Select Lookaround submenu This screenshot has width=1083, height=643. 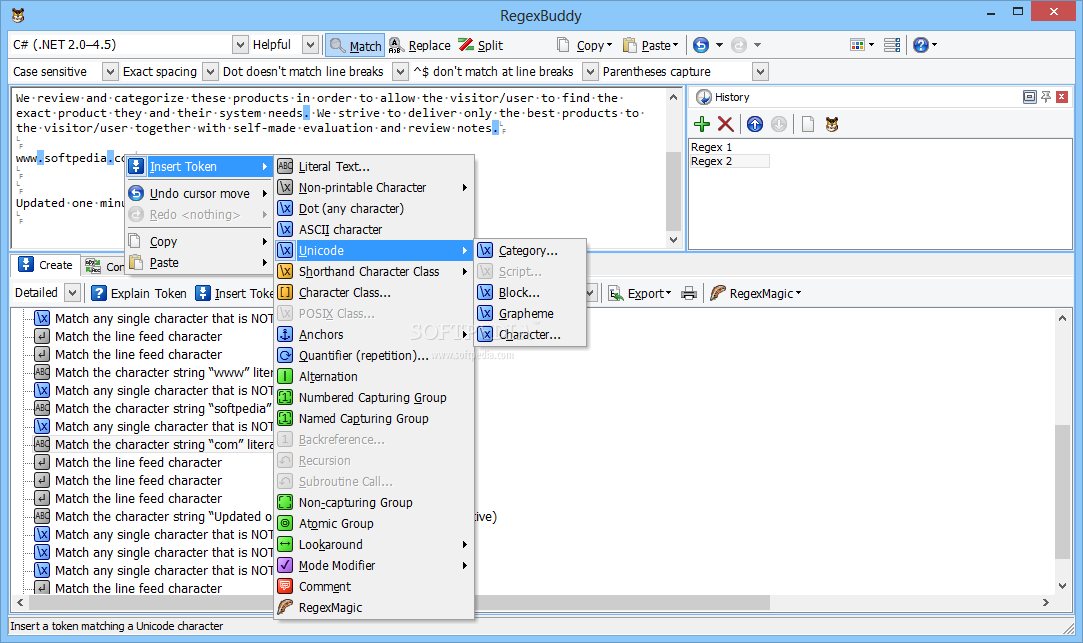pyautogui.click(x=374, y=545)
